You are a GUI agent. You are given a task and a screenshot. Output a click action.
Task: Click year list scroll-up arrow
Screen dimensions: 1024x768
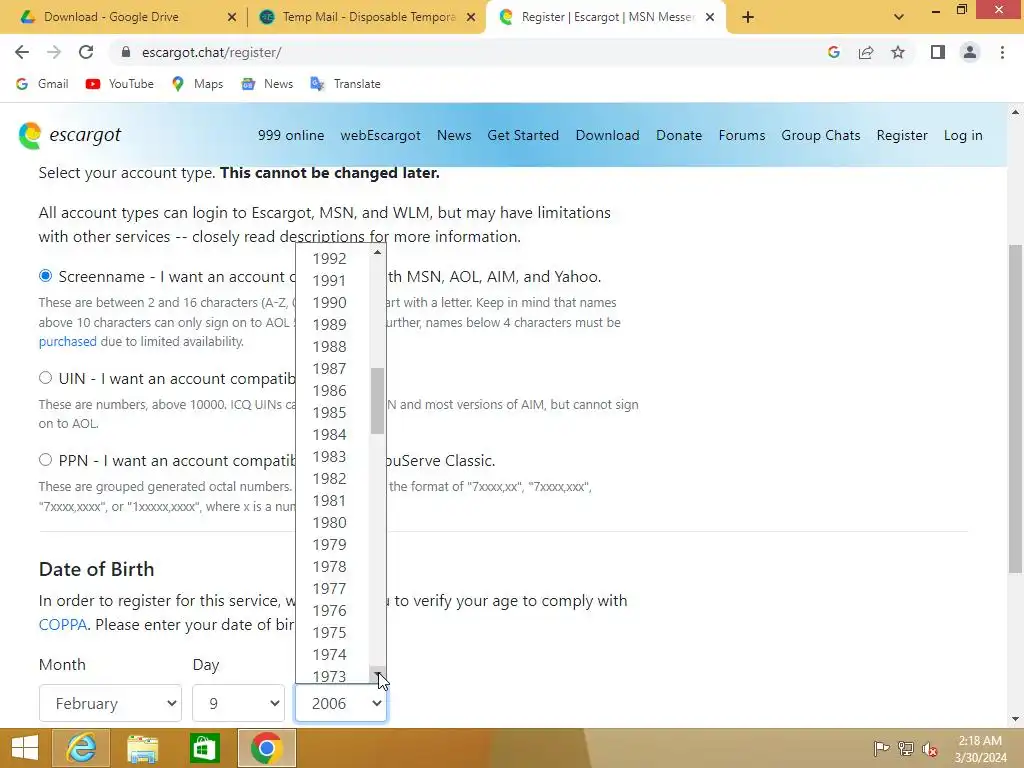pyautogui.click(x=377, y=252)
